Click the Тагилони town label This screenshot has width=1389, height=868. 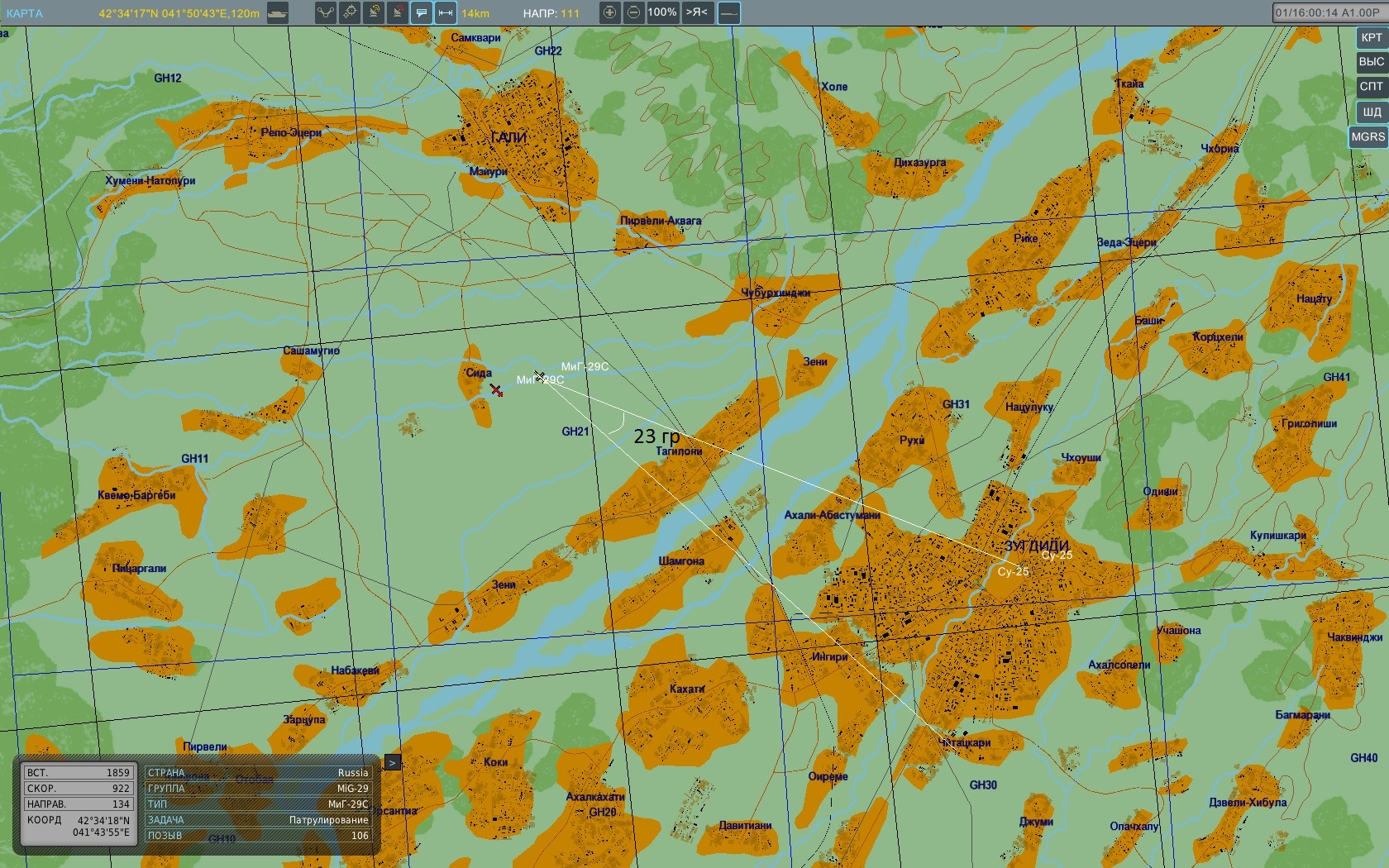(679, 451)
